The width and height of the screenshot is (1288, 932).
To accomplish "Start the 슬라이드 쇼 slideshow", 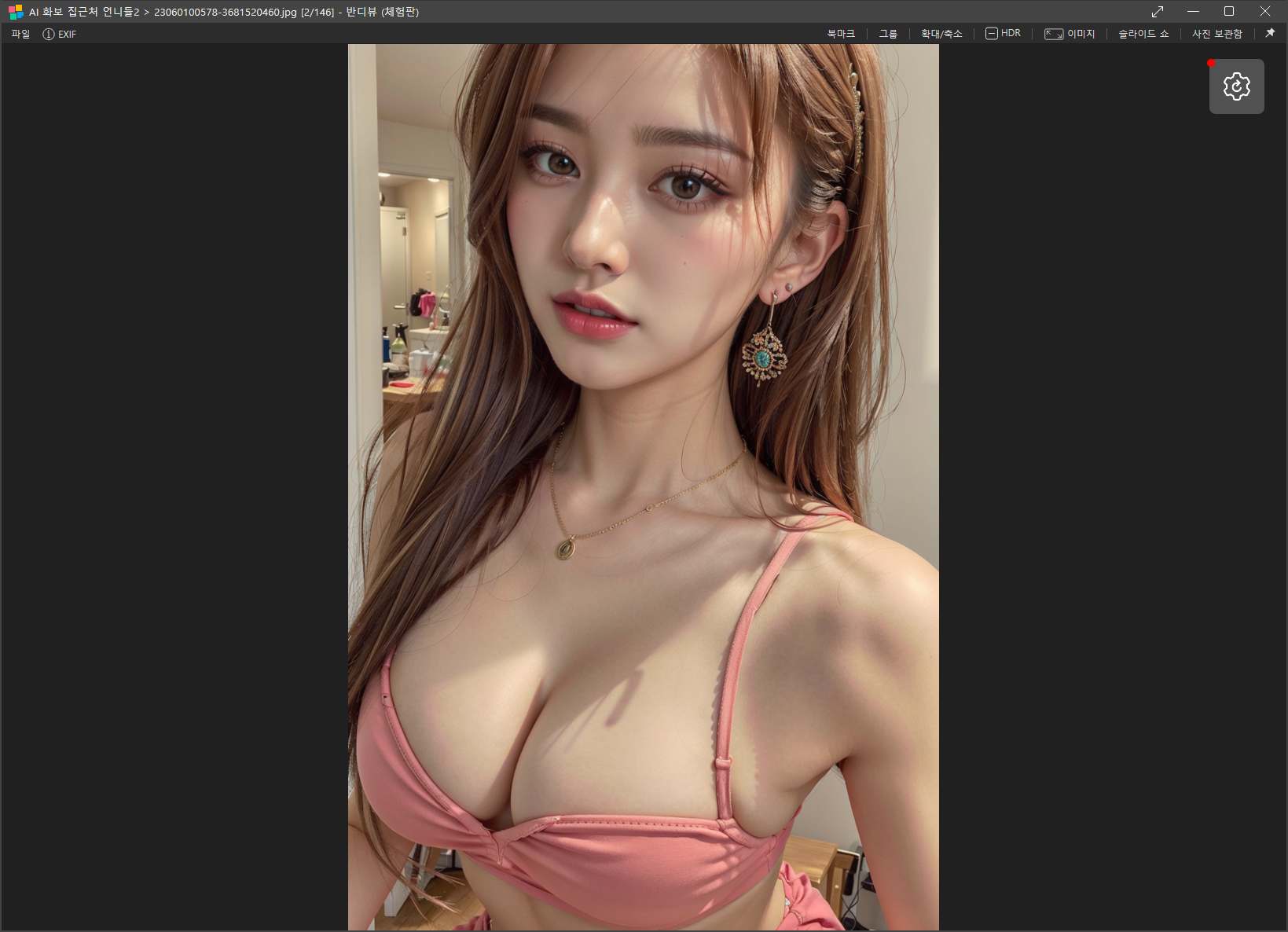I will click(1143, 34).
